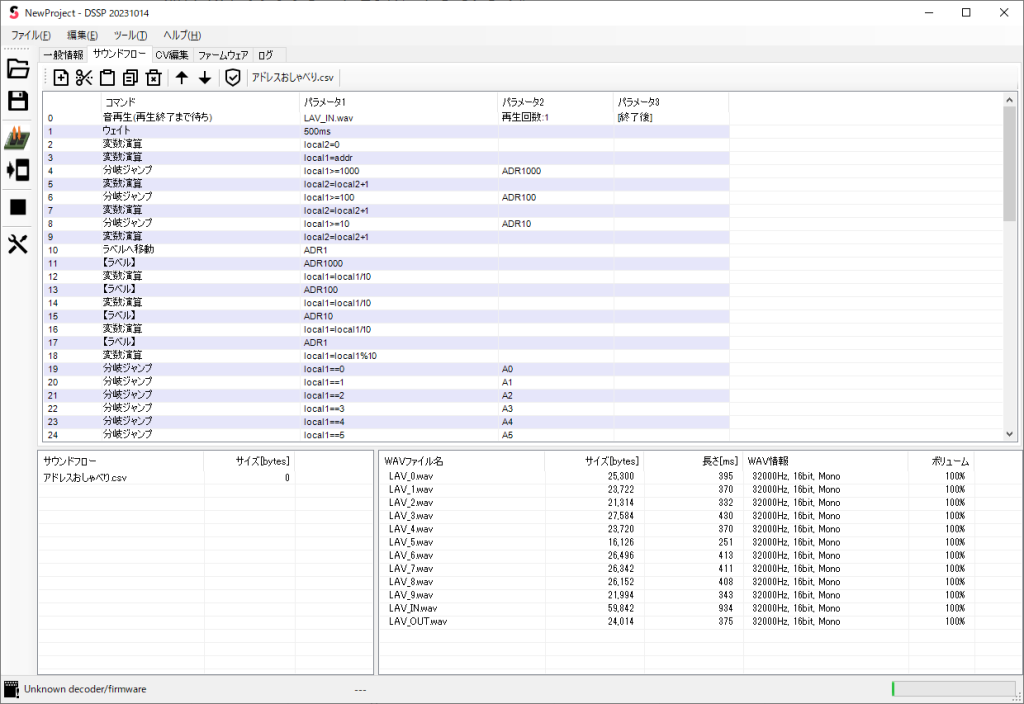Add a new row with plus icon

coord(61,78)
